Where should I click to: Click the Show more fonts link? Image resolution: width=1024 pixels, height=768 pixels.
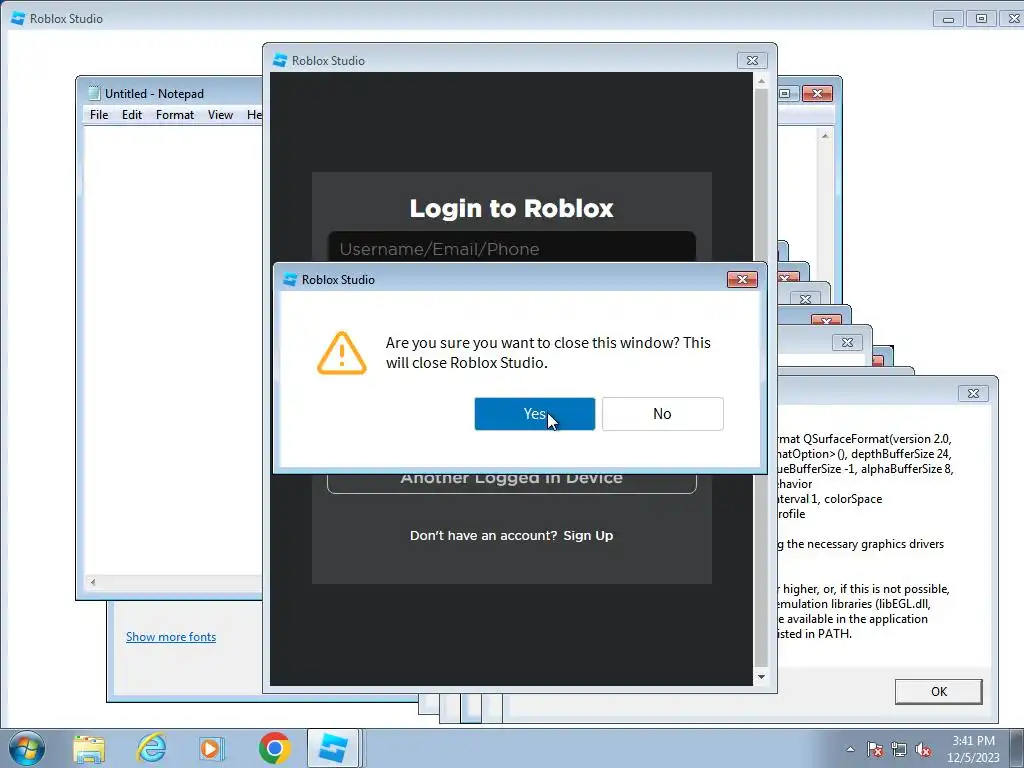click(170, 637)
